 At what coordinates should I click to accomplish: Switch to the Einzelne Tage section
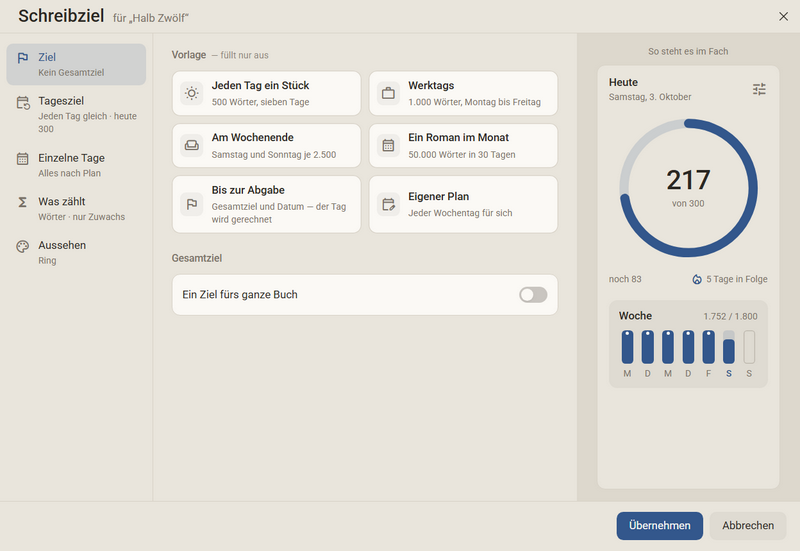click(x=76, y=165)
